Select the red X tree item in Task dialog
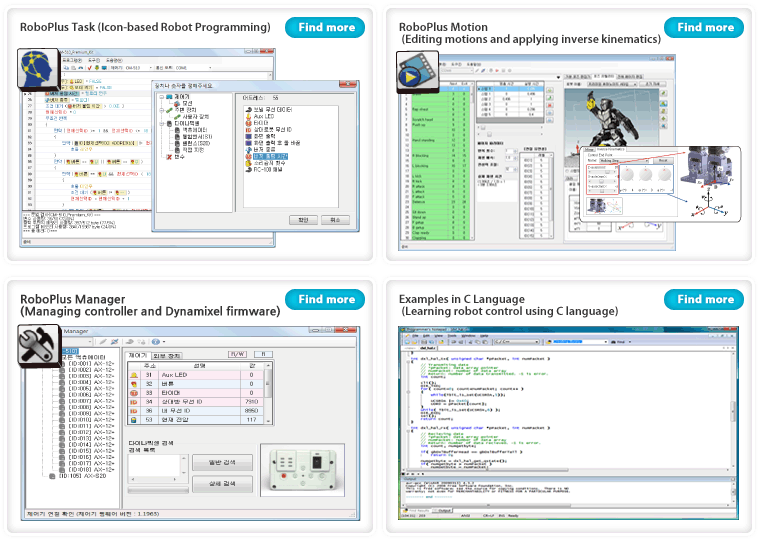 [175, 157]
